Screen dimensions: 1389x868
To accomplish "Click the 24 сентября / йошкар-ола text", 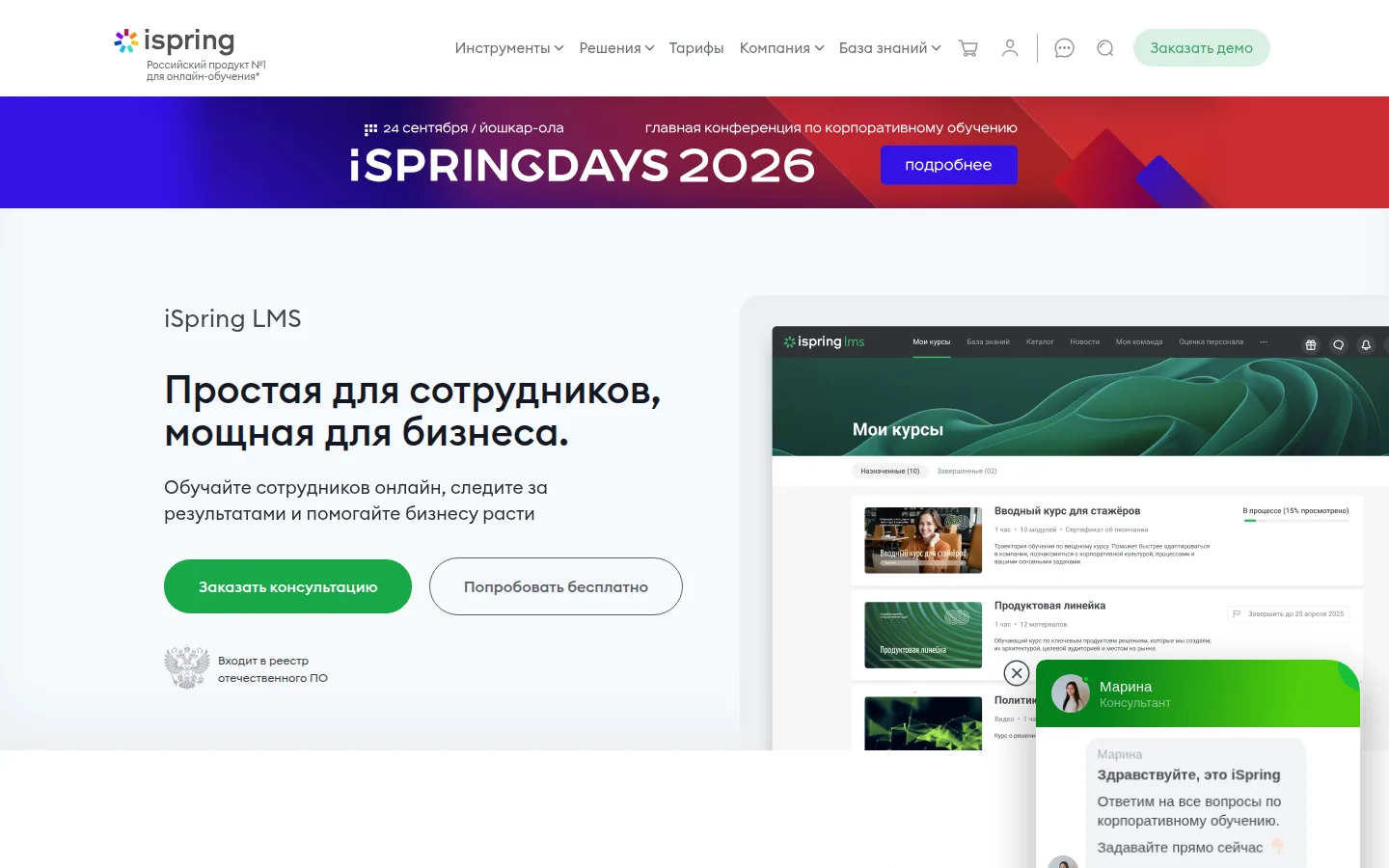I will 474,128.
